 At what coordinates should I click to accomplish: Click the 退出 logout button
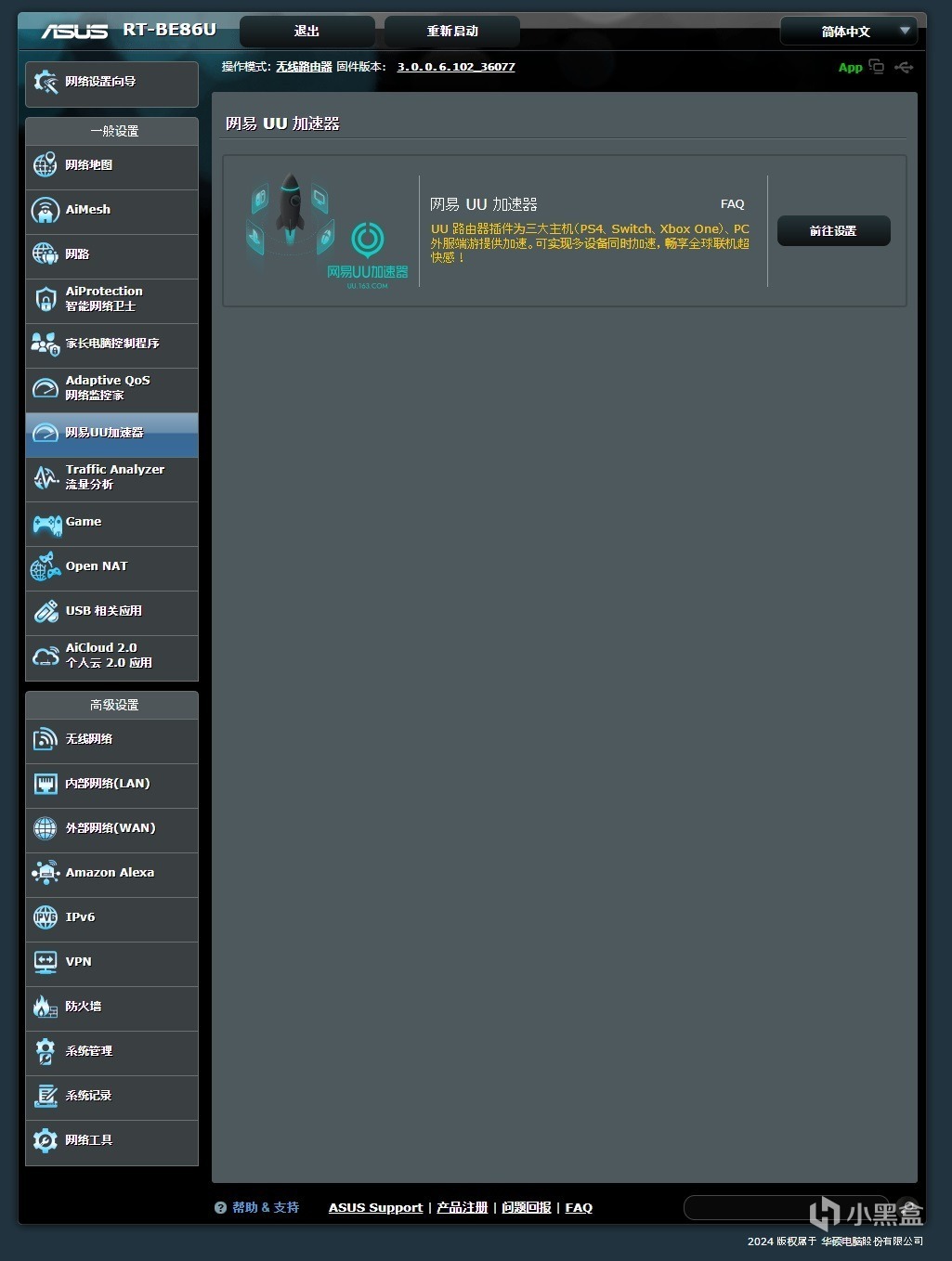[x=307, y=32]
